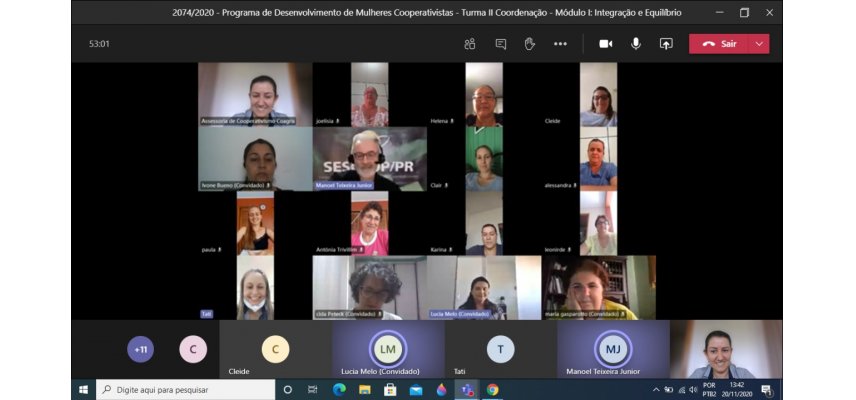Click the 'Digite aqui para pesquisar' search box
Image resolution: width=856 pixels, height=400 pixels.
(186, 390)
